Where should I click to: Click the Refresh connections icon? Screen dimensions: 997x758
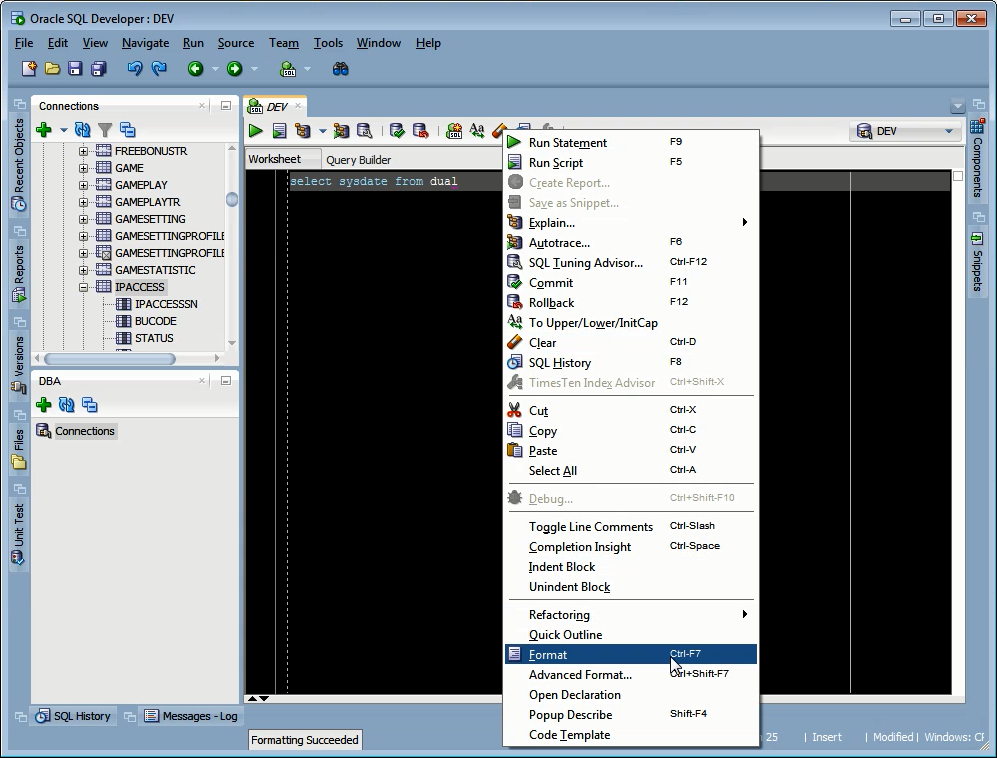point(82,130)
